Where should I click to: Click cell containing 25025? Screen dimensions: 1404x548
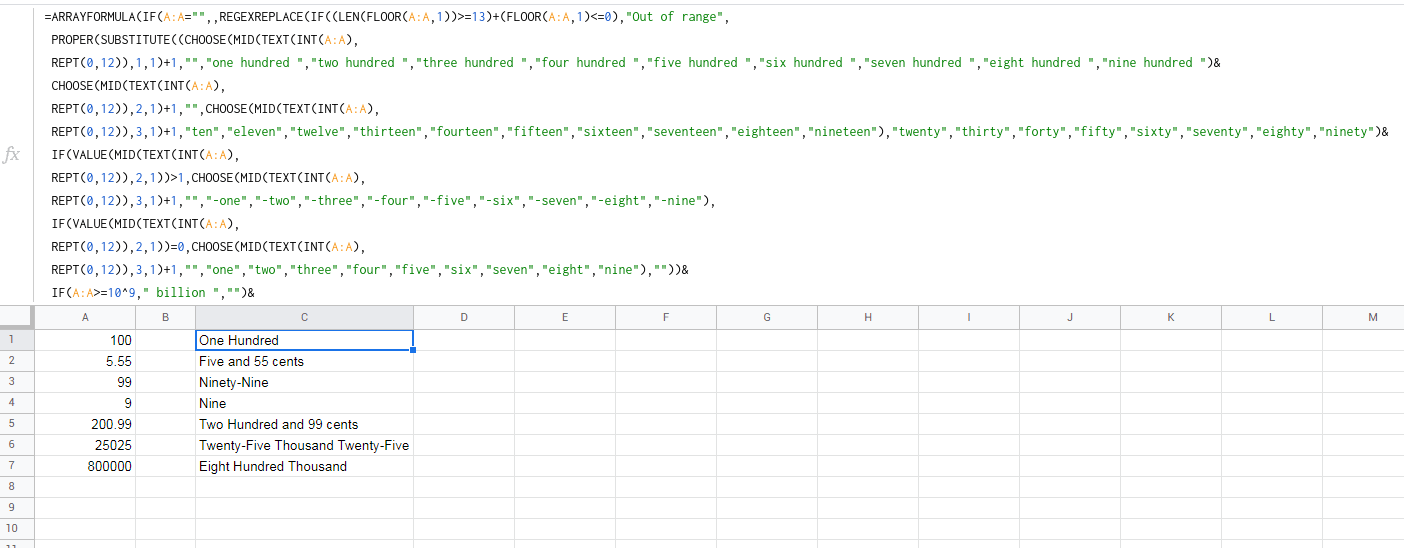(x=85, y=445)
